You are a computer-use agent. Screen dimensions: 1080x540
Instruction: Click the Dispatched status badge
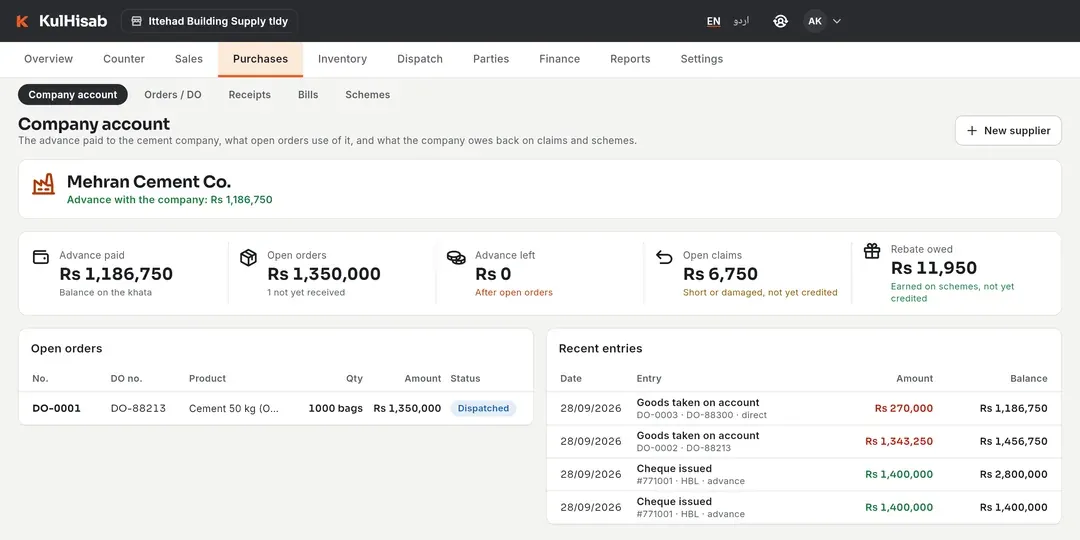[x=483, y=408]
